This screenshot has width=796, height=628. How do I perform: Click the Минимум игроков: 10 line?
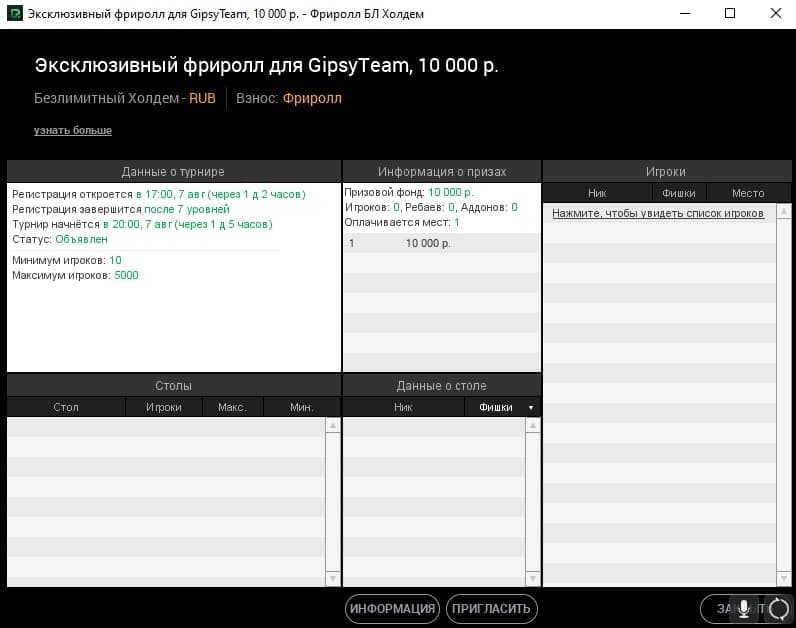(x=67, y=260)
